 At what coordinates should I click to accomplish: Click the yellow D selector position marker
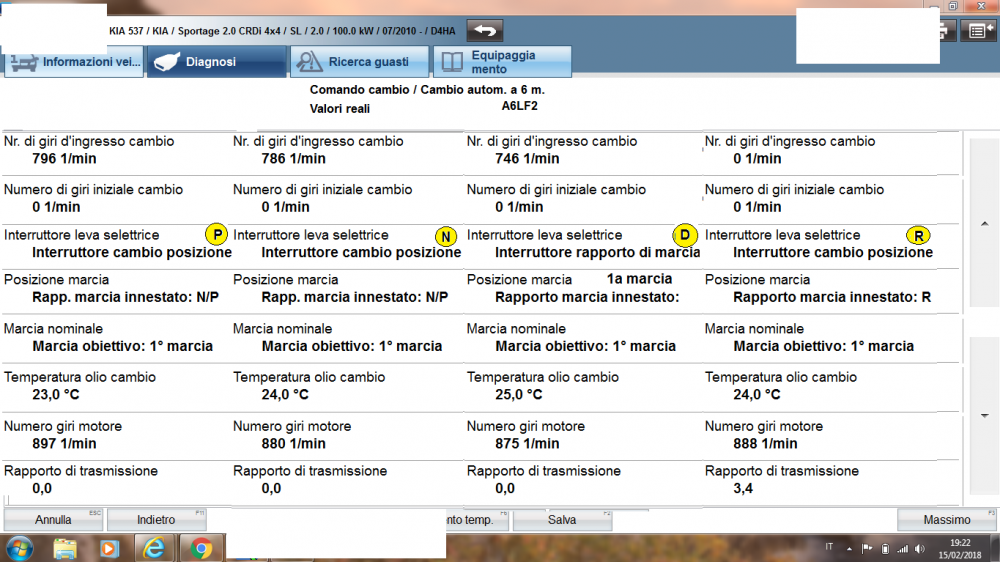pos(685,235)
